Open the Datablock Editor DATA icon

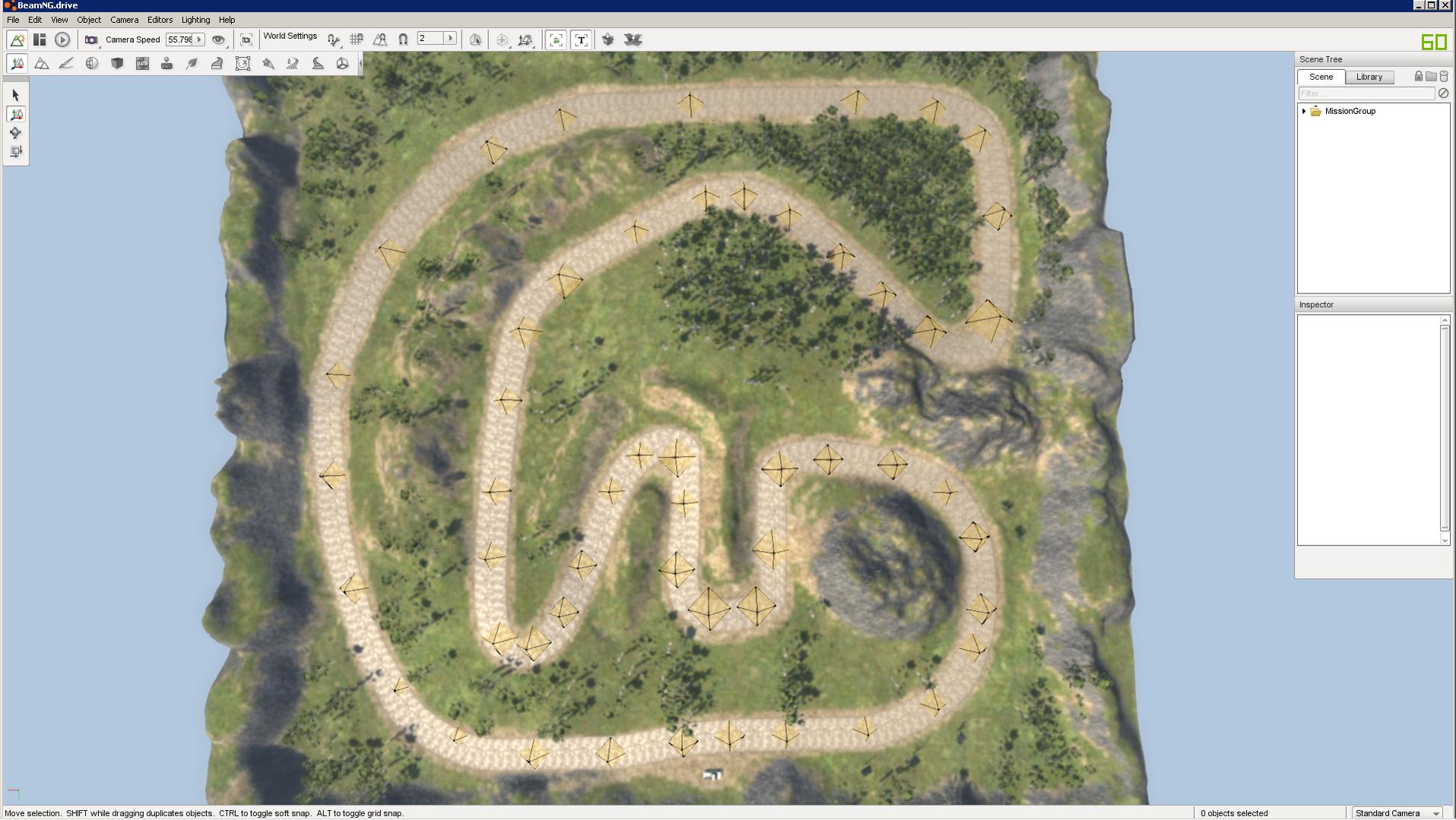[x=142, y=64]
